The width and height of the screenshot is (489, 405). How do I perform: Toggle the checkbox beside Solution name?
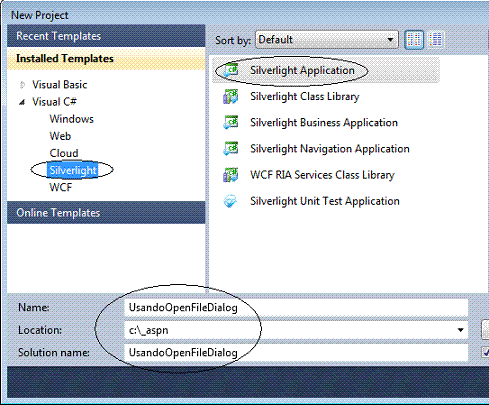(x=485, y=352)
